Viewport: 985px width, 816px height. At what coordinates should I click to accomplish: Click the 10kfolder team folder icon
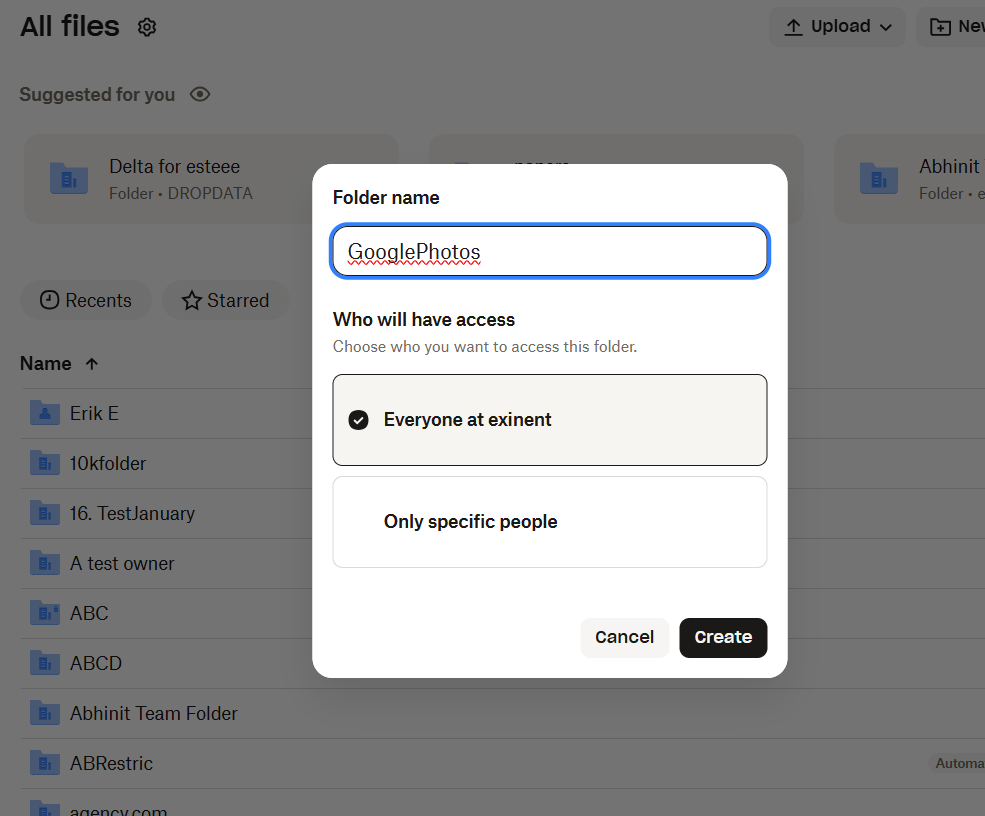45,462
